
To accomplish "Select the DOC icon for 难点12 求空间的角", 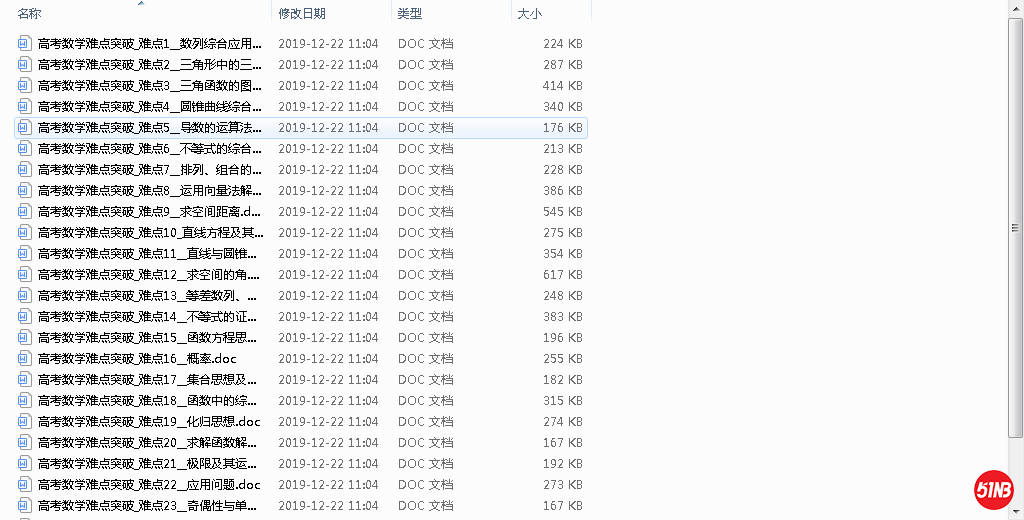I will [25, 275].
